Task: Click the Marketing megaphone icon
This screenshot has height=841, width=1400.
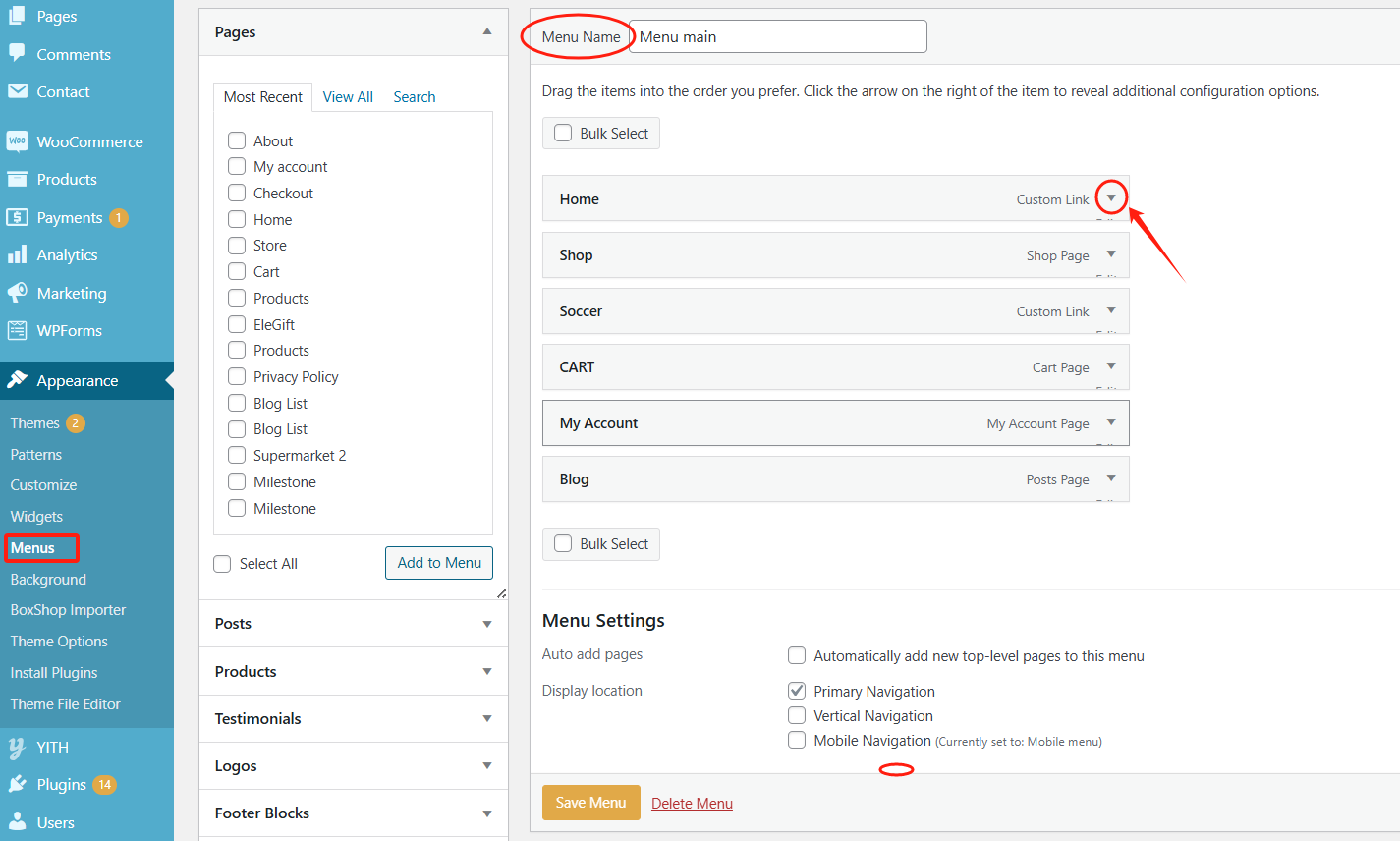Action: 17,293
